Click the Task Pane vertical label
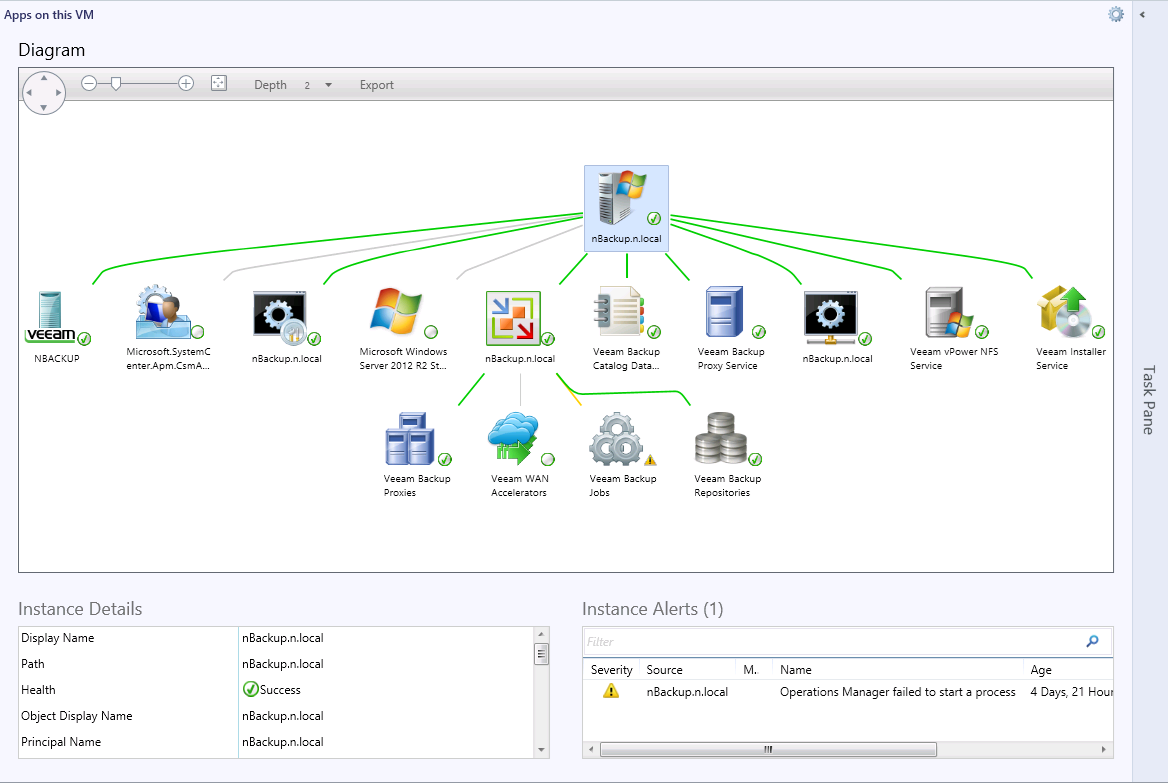1168x783 pixels. tap(1149, 400)
